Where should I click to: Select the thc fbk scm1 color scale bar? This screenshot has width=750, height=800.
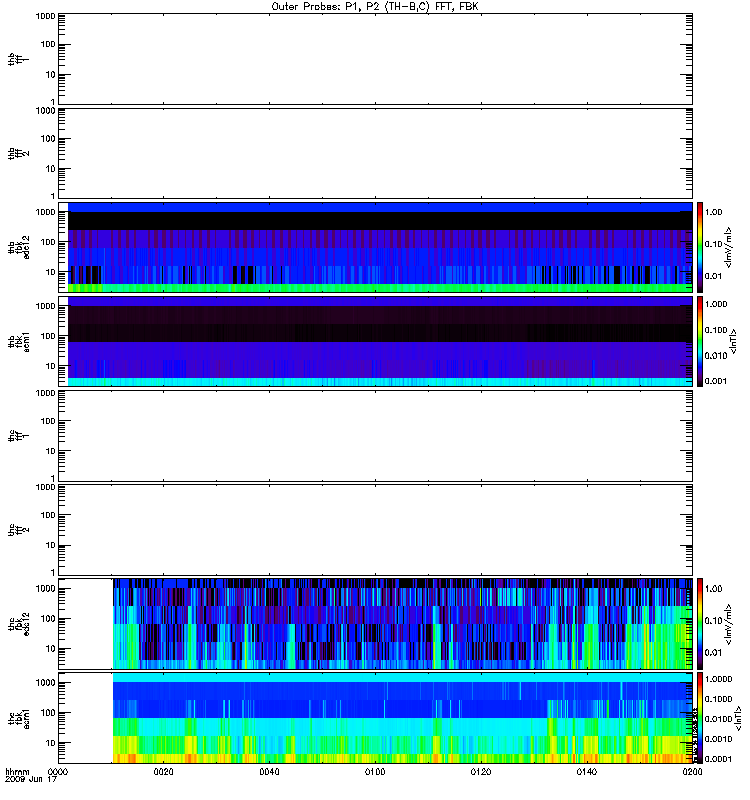pos(700,718)
